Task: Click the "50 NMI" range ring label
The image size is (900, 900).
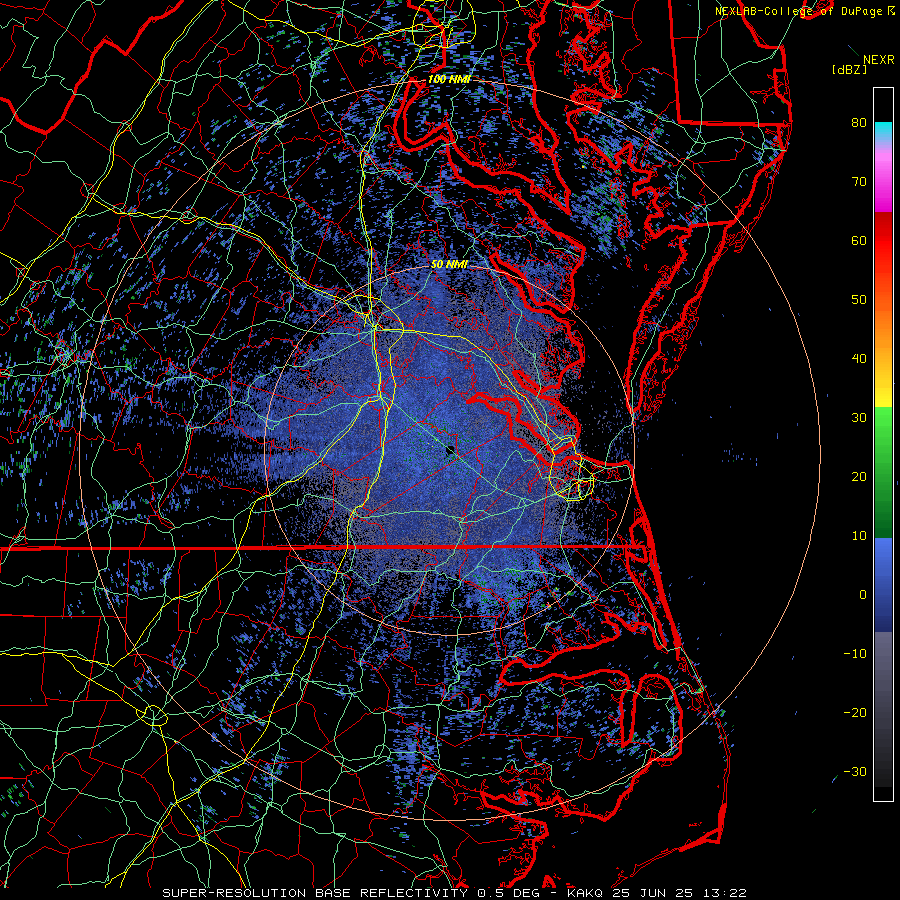Action: tap(449, 265)
